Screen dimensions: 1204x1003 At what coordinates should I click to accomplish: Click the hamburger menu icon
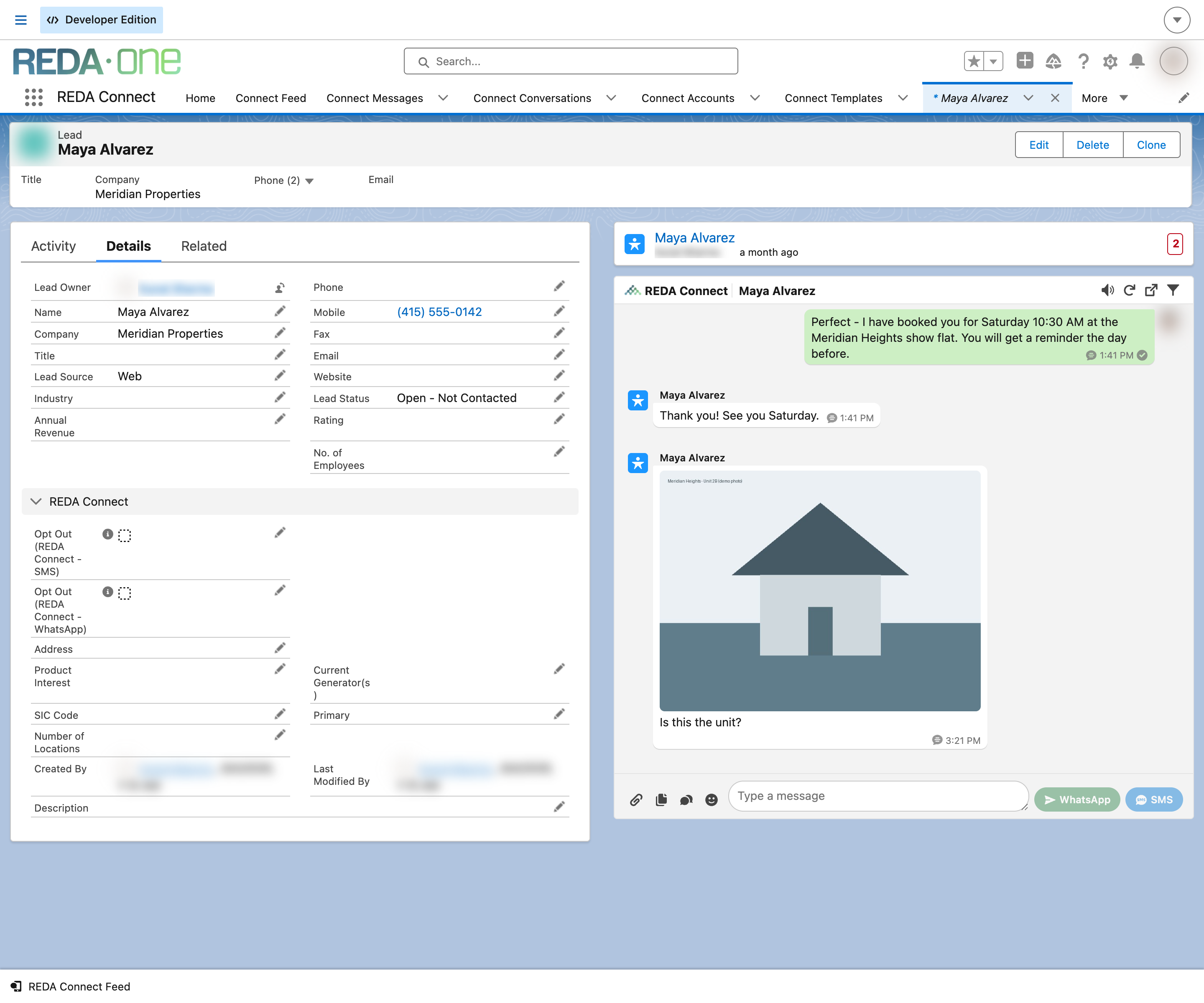[20, 20]
